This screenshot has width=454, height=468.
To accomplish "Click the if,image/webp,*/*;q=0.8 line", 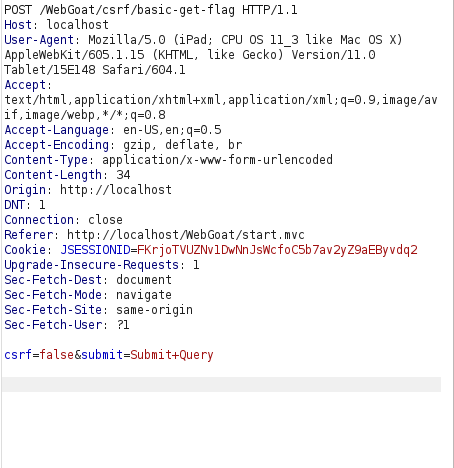I will (85, 115).
